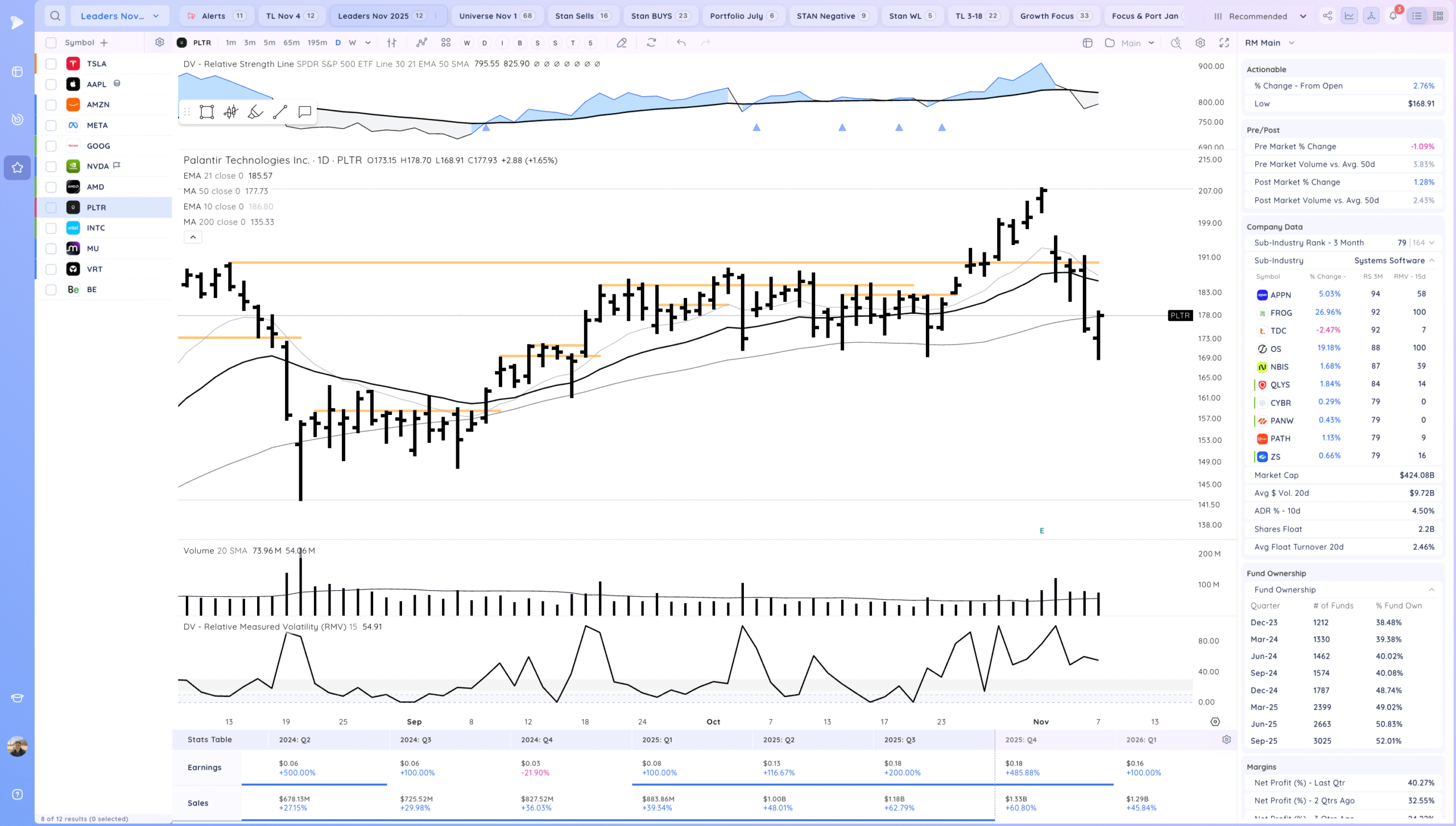Toggle the select-all Symbol checkbox
The height and width of the screenshot is (826, 1456).
(51, 43)
